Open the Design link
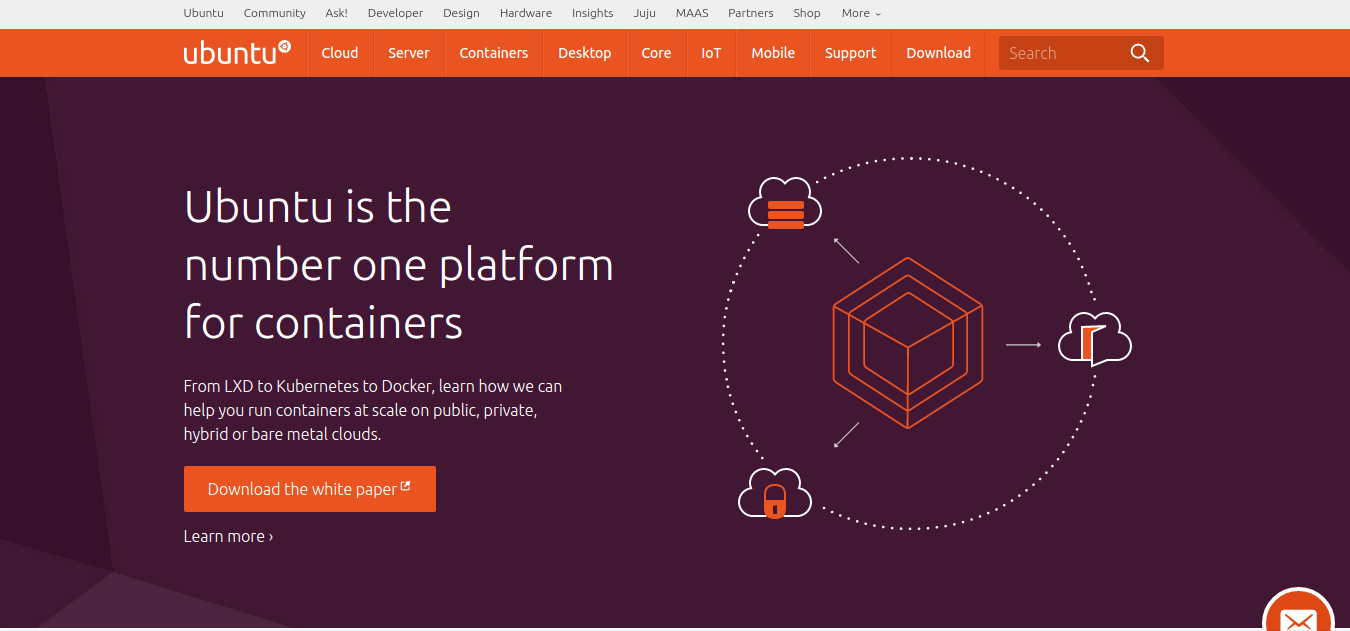This screenshot has width=1350, height=631. tap(461, 13)
